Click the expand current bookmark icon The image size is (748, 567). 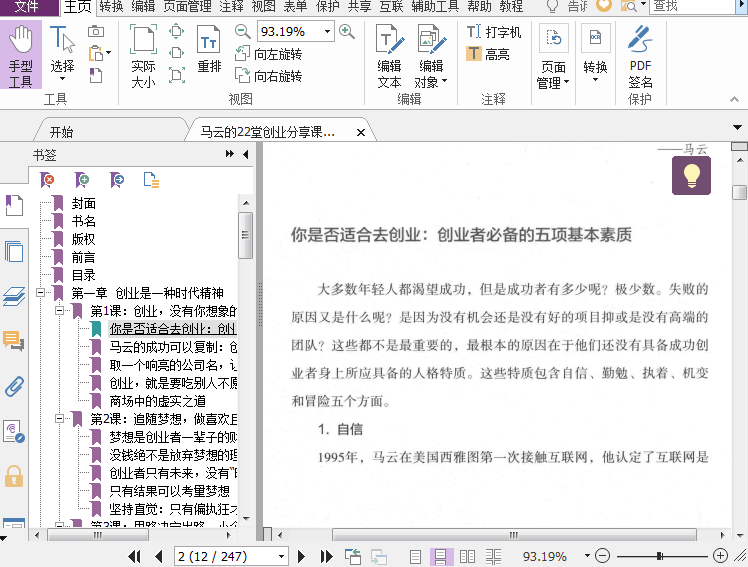(151, 180)
